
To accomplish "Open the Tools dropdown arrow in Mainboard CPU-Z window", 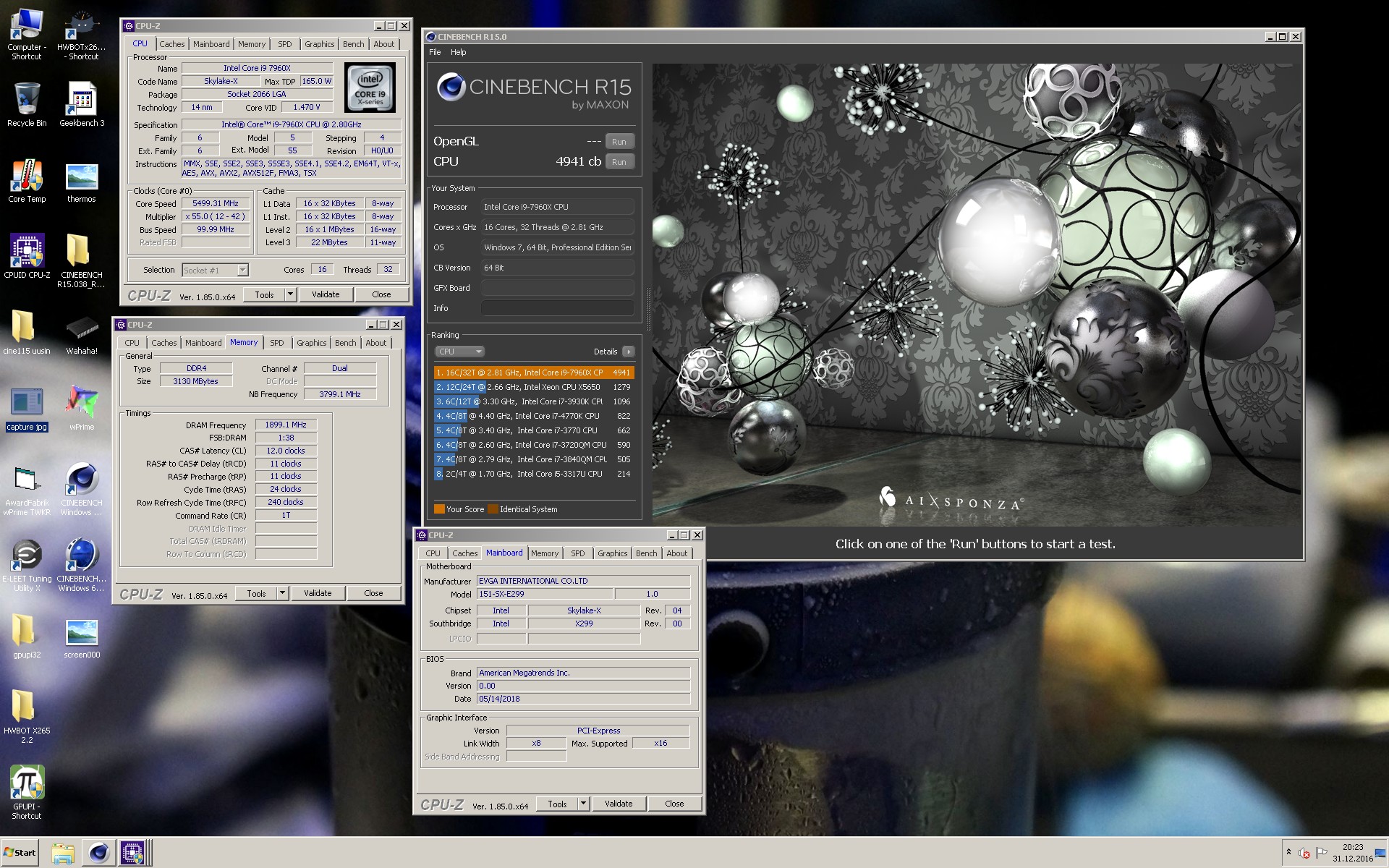I will point(583,804).
